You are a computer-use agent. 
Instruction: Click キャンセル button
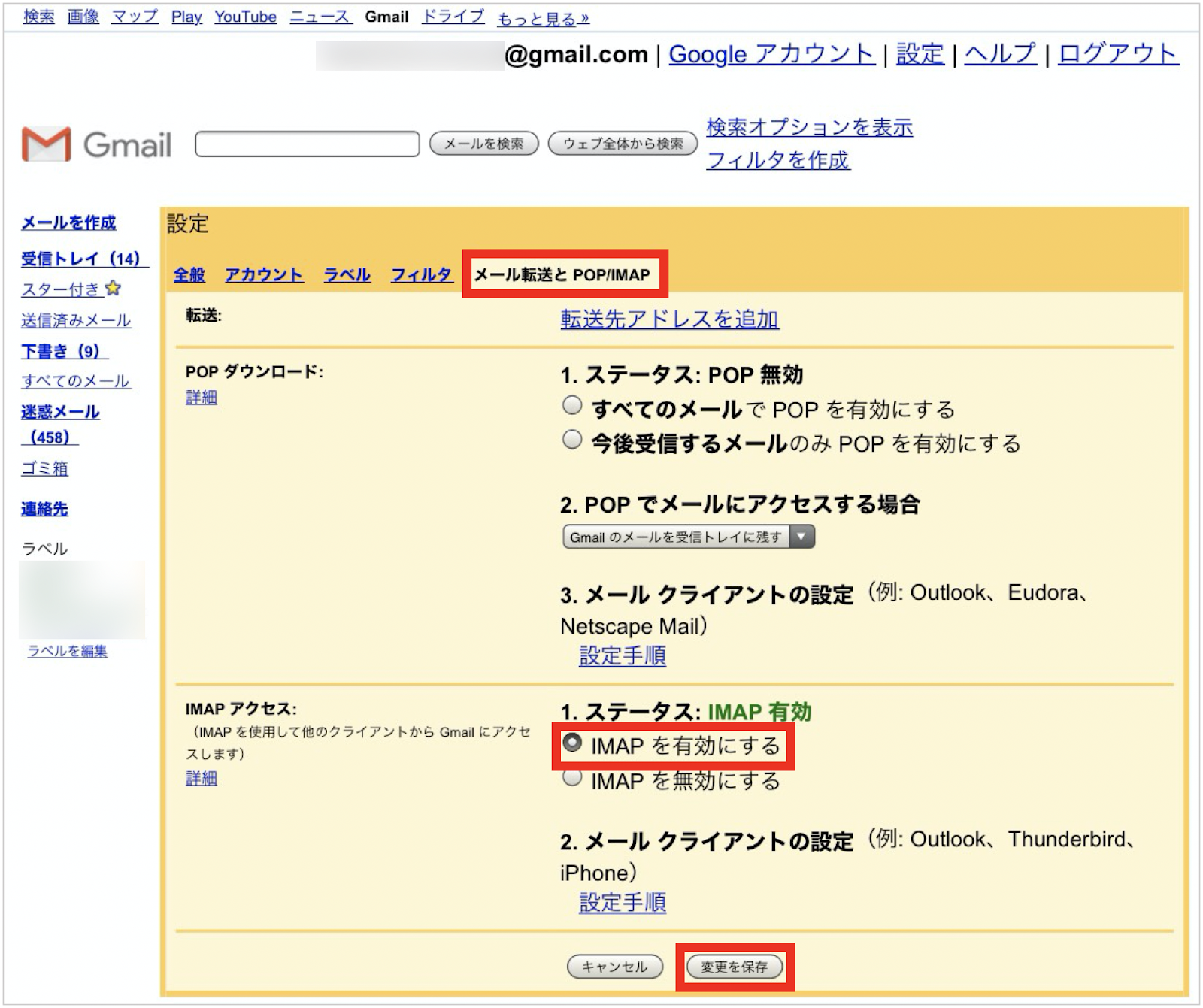615,967
